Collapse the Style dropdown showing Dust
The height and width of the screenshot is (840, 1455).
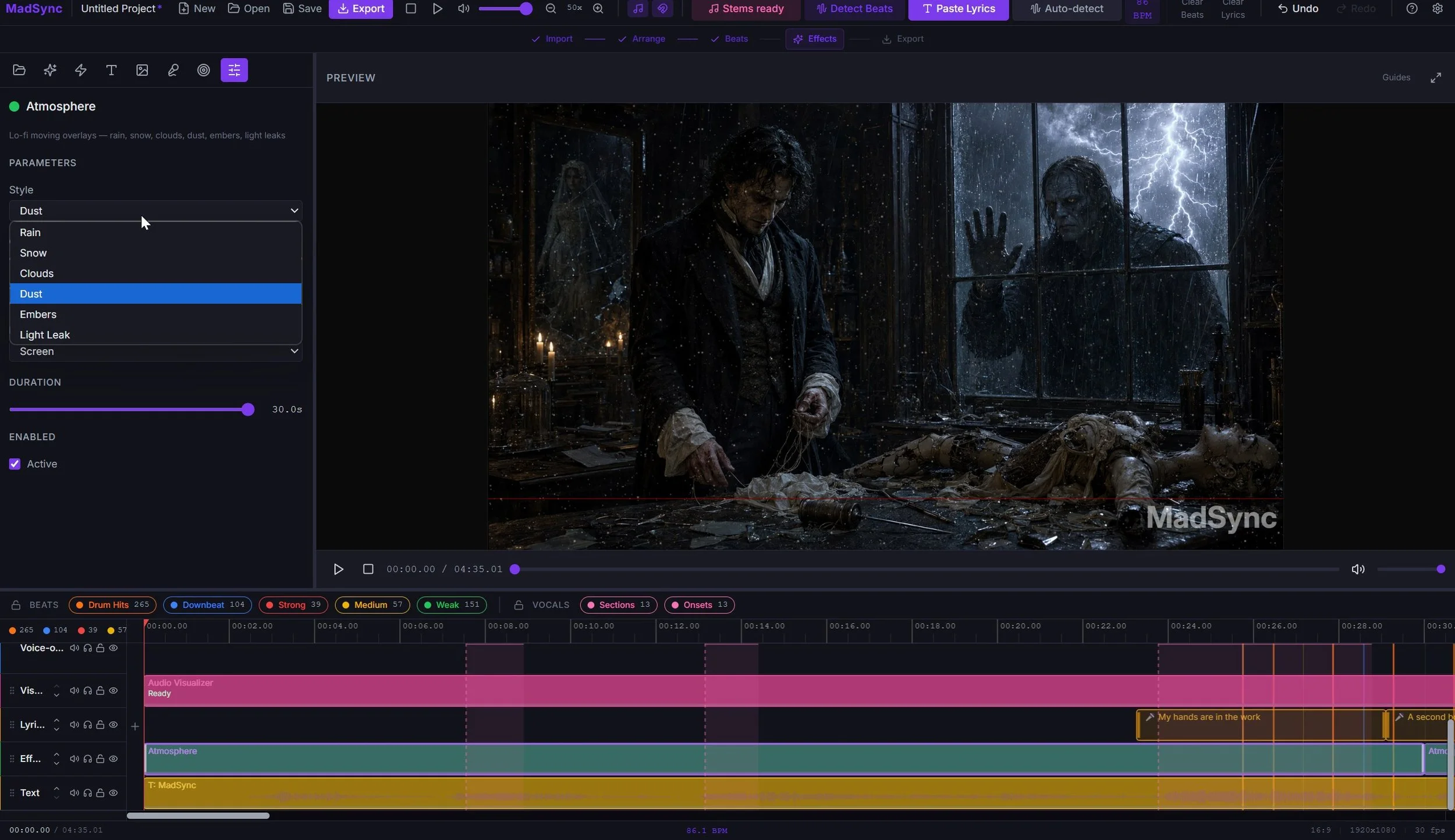(x=155, y=211)
